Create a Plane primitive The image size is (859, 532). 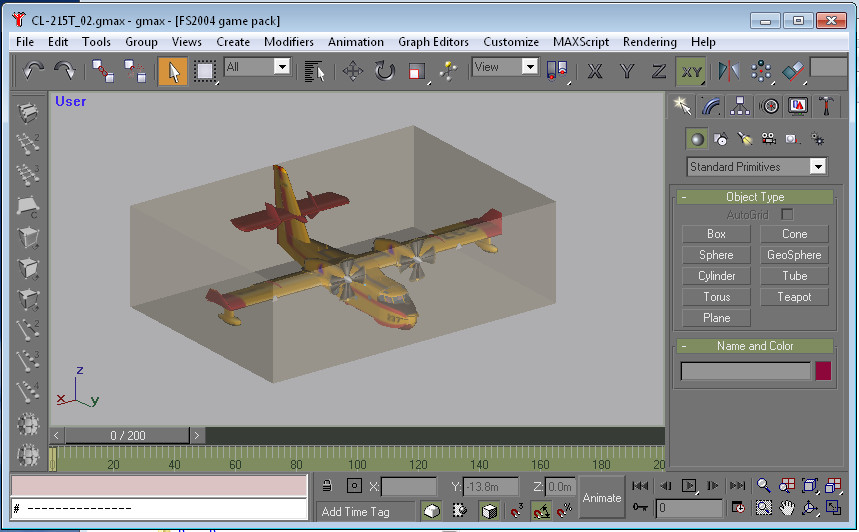tap(716, 318)
